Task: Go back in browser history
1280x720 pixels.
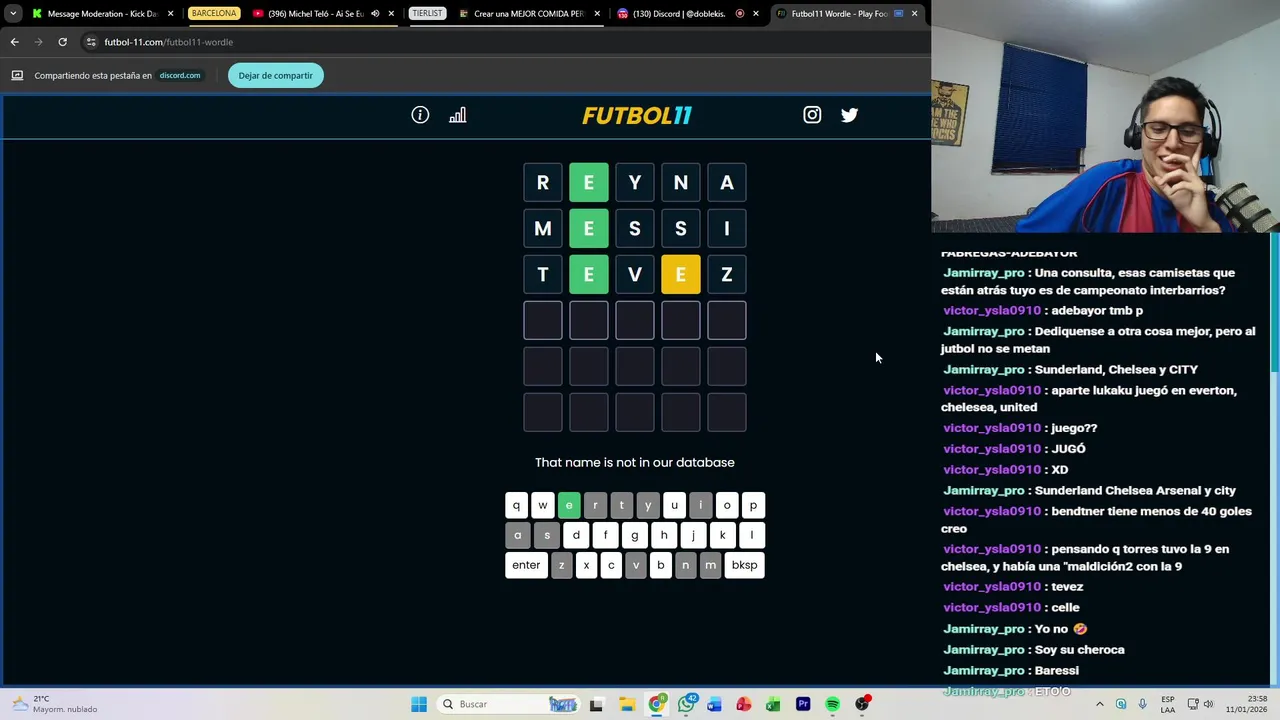Action: [x=14, y=42]
